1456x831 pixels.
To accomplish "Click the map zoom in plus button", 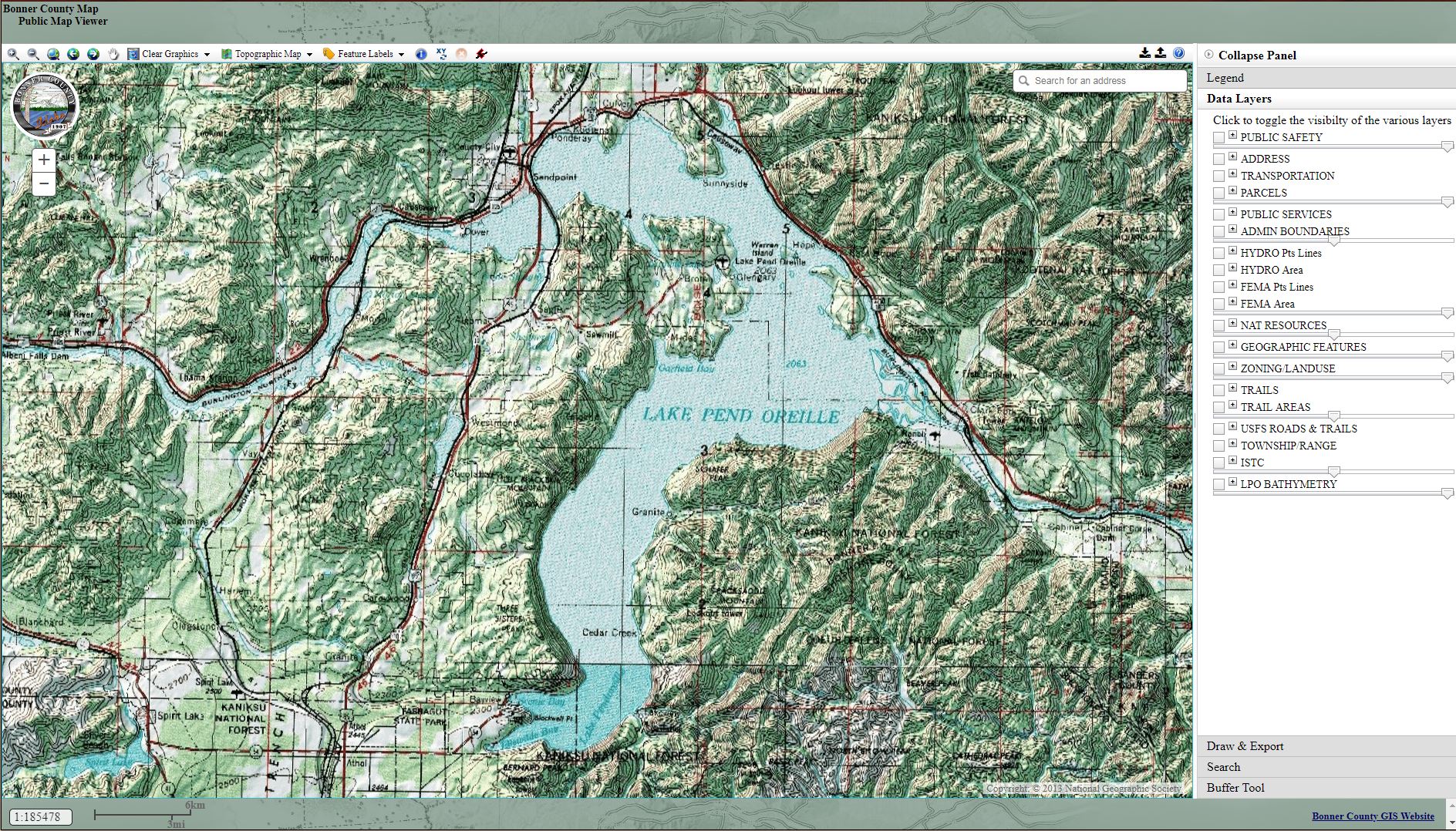I will [44, 160].
